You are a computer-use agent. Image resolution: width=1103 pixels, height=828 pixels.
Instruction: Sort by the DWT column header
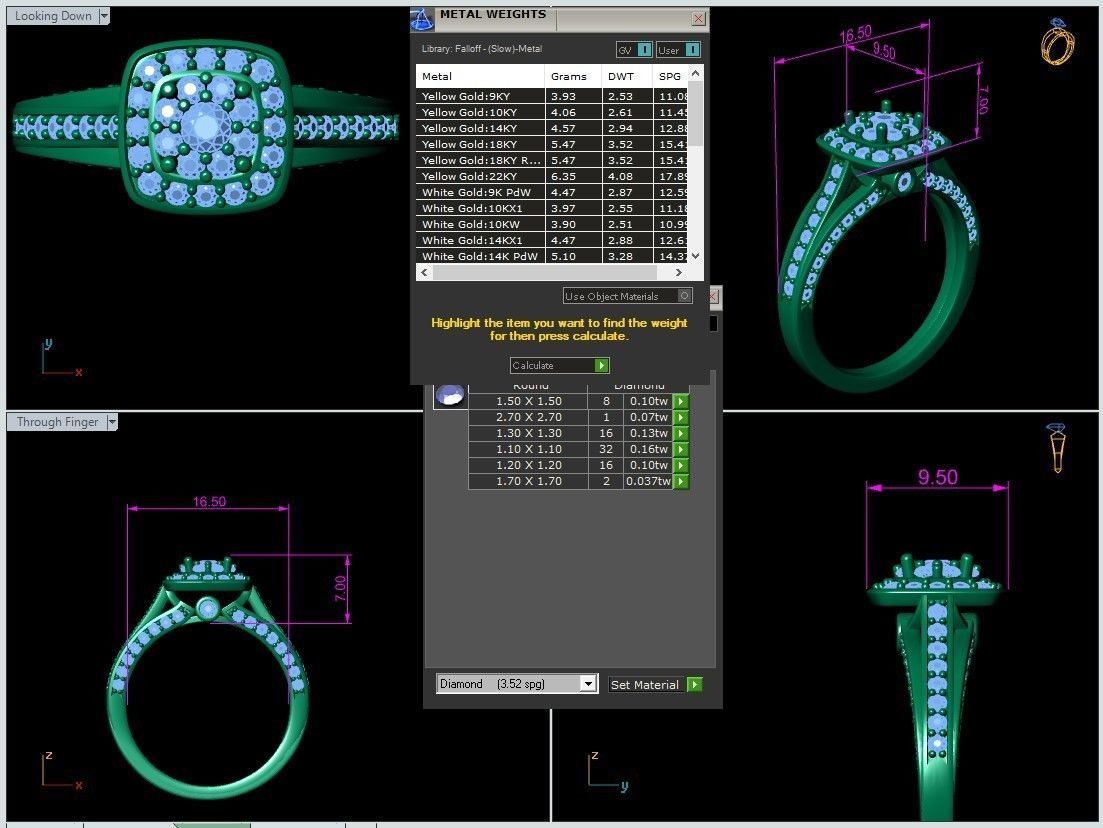pyautogui.click(x=627, y=76)
